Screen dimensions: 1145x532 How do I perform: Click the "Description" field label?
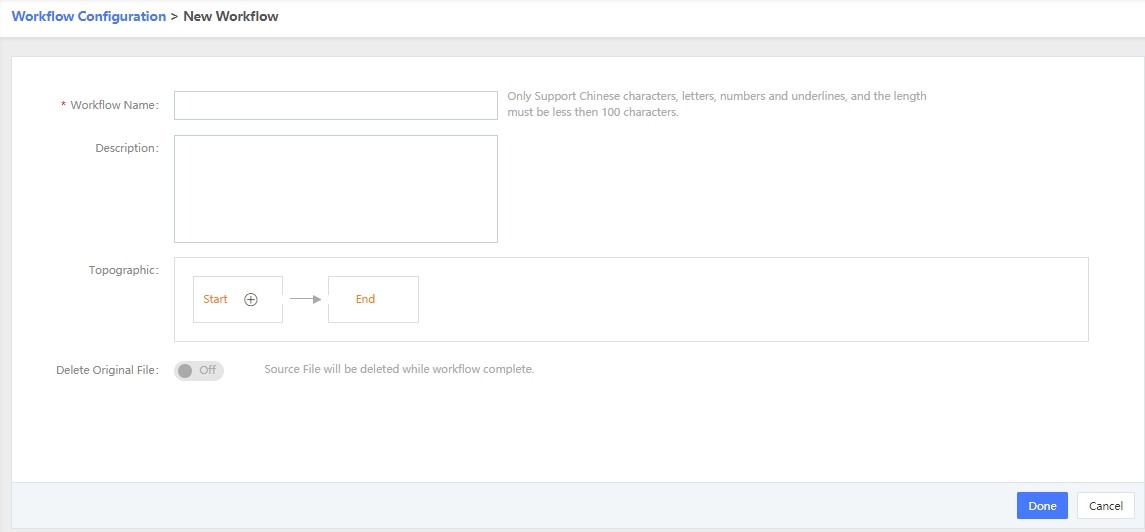click(x=127, y=148)
